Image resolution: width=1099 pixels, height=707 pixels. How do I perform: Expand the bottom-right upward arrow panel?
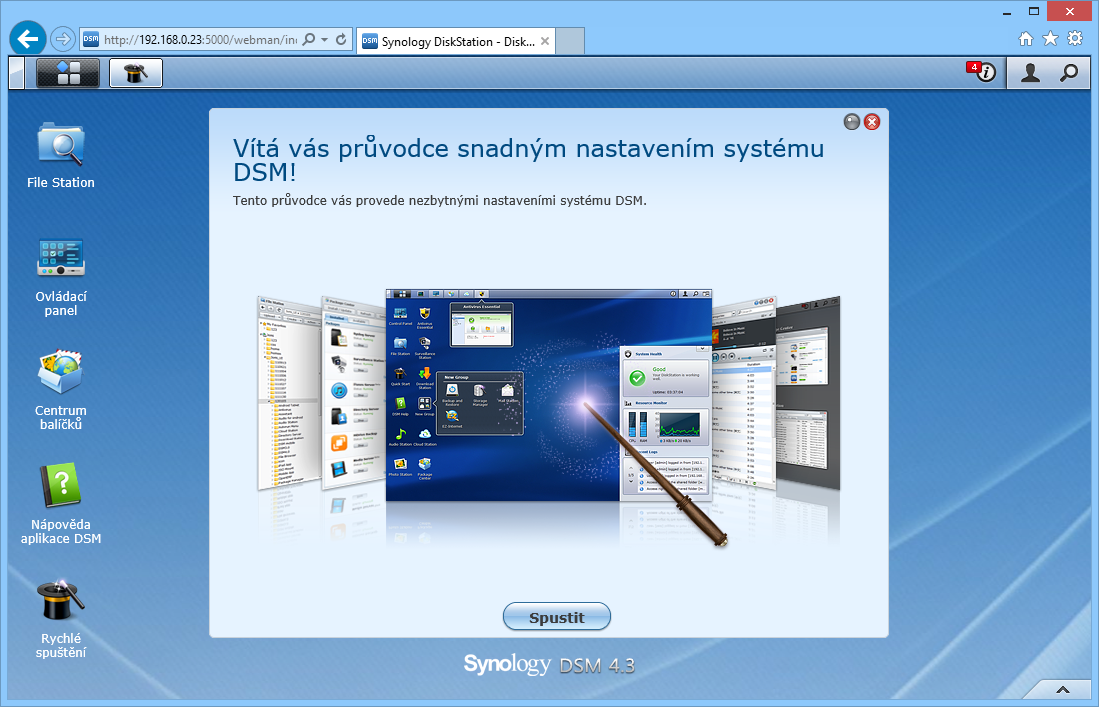(1061, 690)
